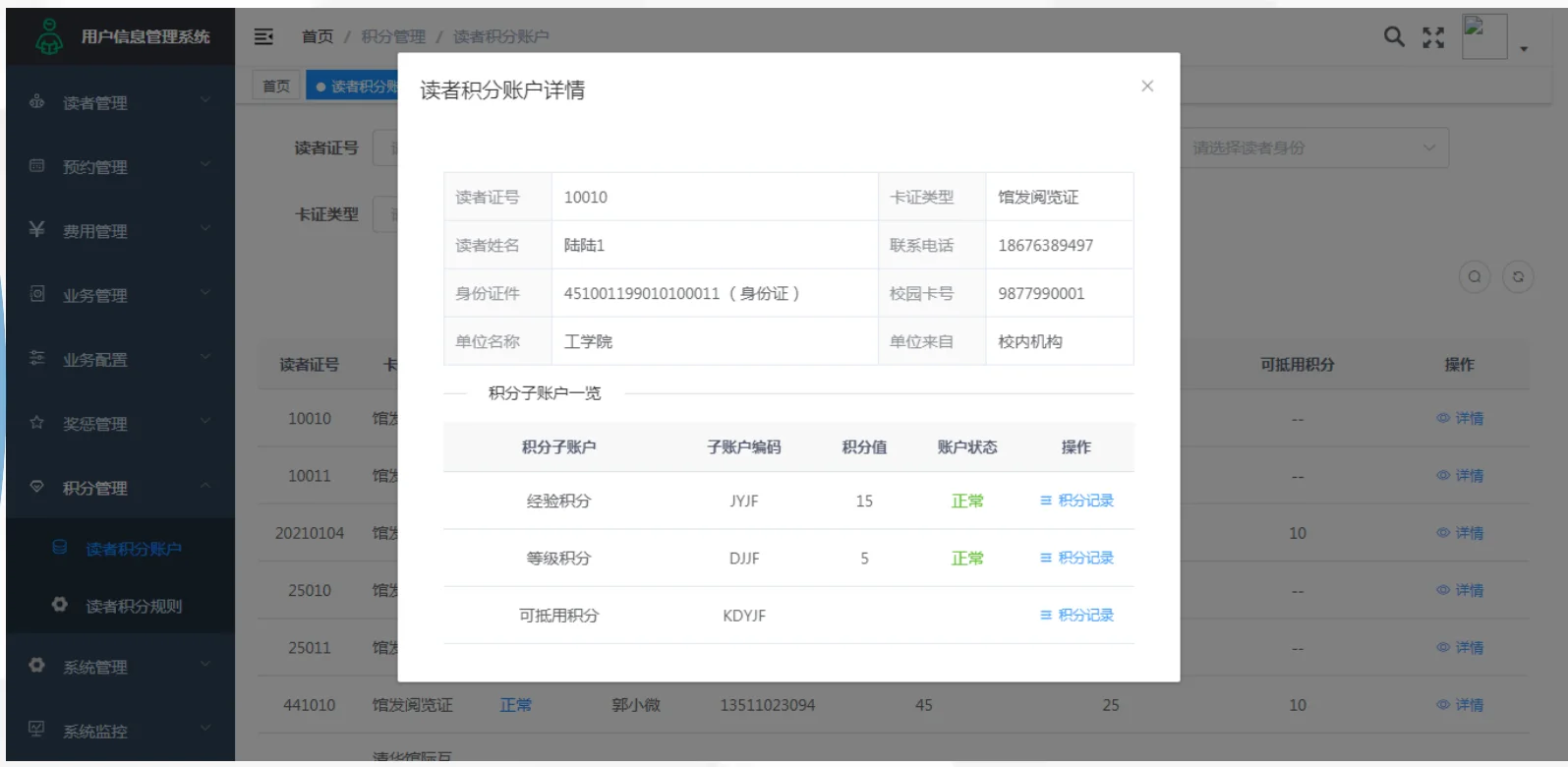Click the phone number 18676389497
The image size is (1568, 767).
1046,245
